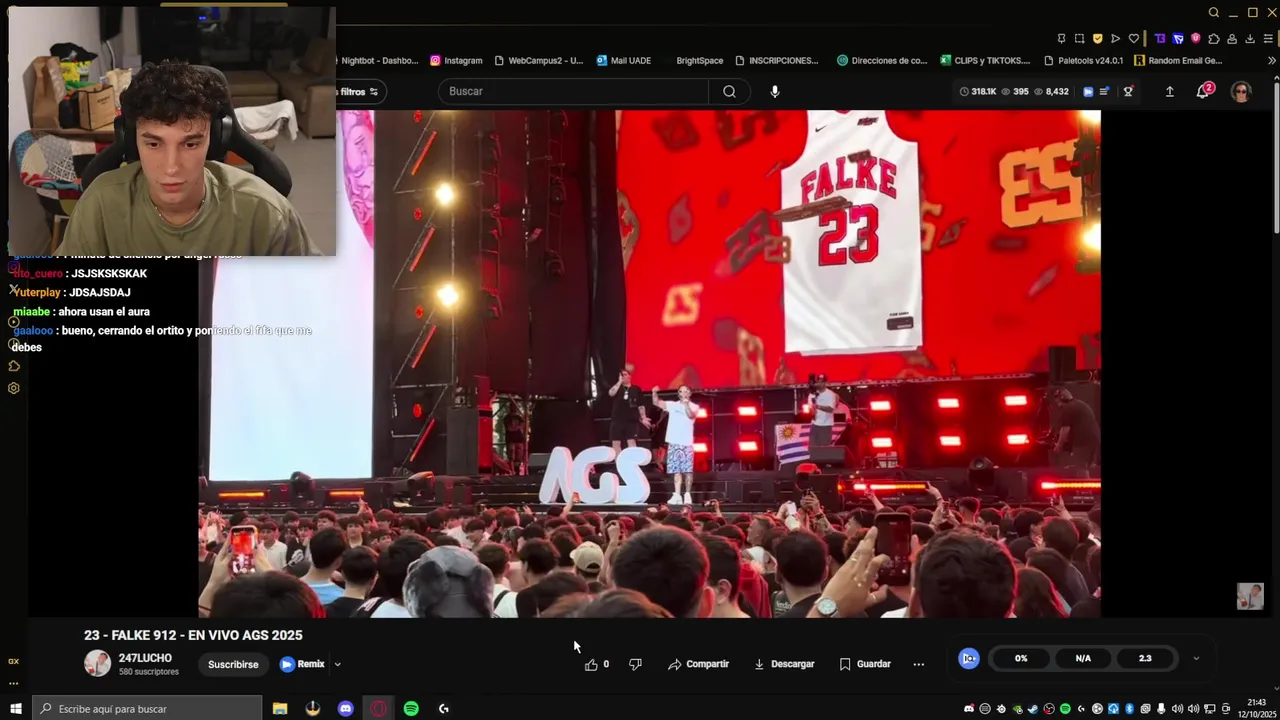The height and width of the screenshot is (720, 1280).
Task: Open the Mail UADE bookmark
Action: 623,60
